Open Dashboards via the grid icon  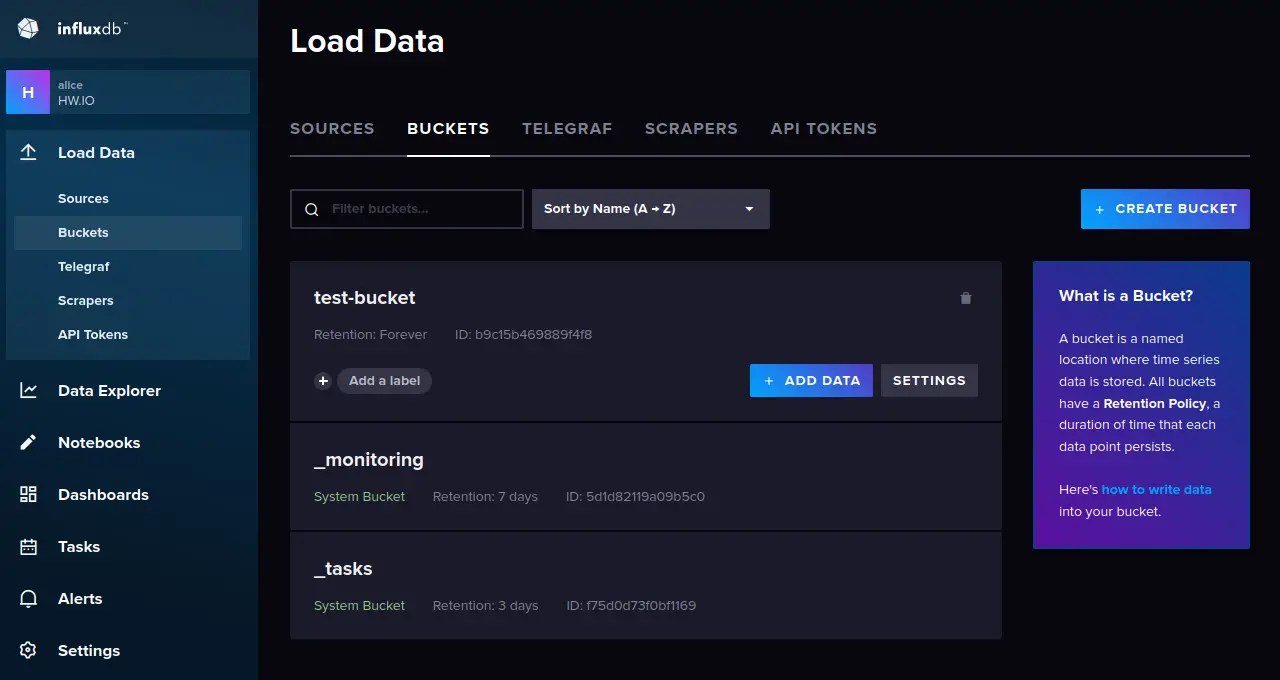[x=29, y=494]
